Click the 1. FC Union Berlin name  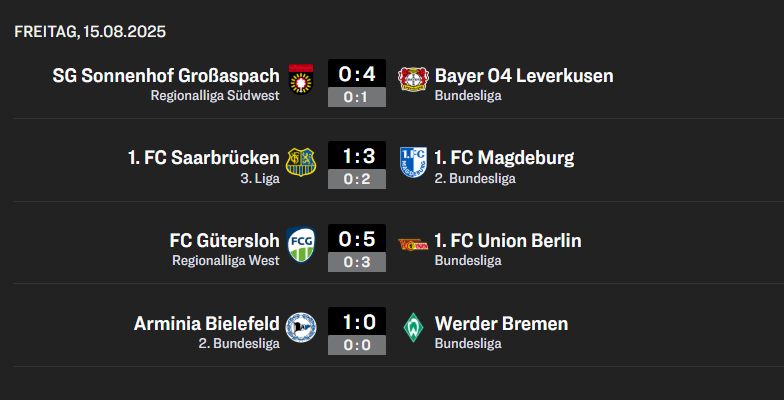tap(508, 241)
